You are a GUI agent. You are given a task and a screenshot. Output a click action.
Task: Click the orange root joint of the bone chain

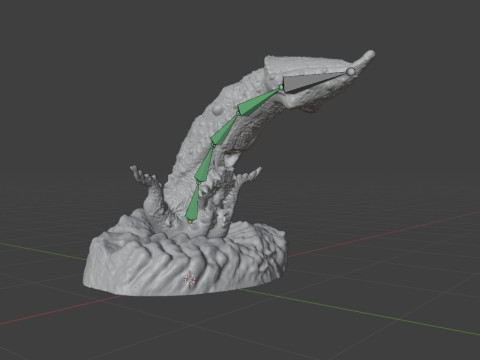190,221
